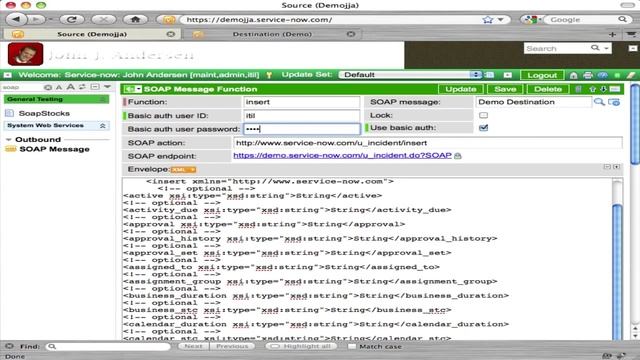This screenshot has height=360, width=640.
Task: Go to the browser Home page
Action: point(136,19)
